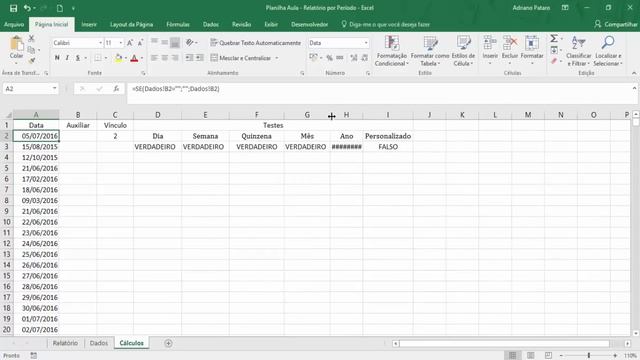Switch to Page Layout view icon
Viewport: 640px width, 360px height.
(x=531, y=356)
